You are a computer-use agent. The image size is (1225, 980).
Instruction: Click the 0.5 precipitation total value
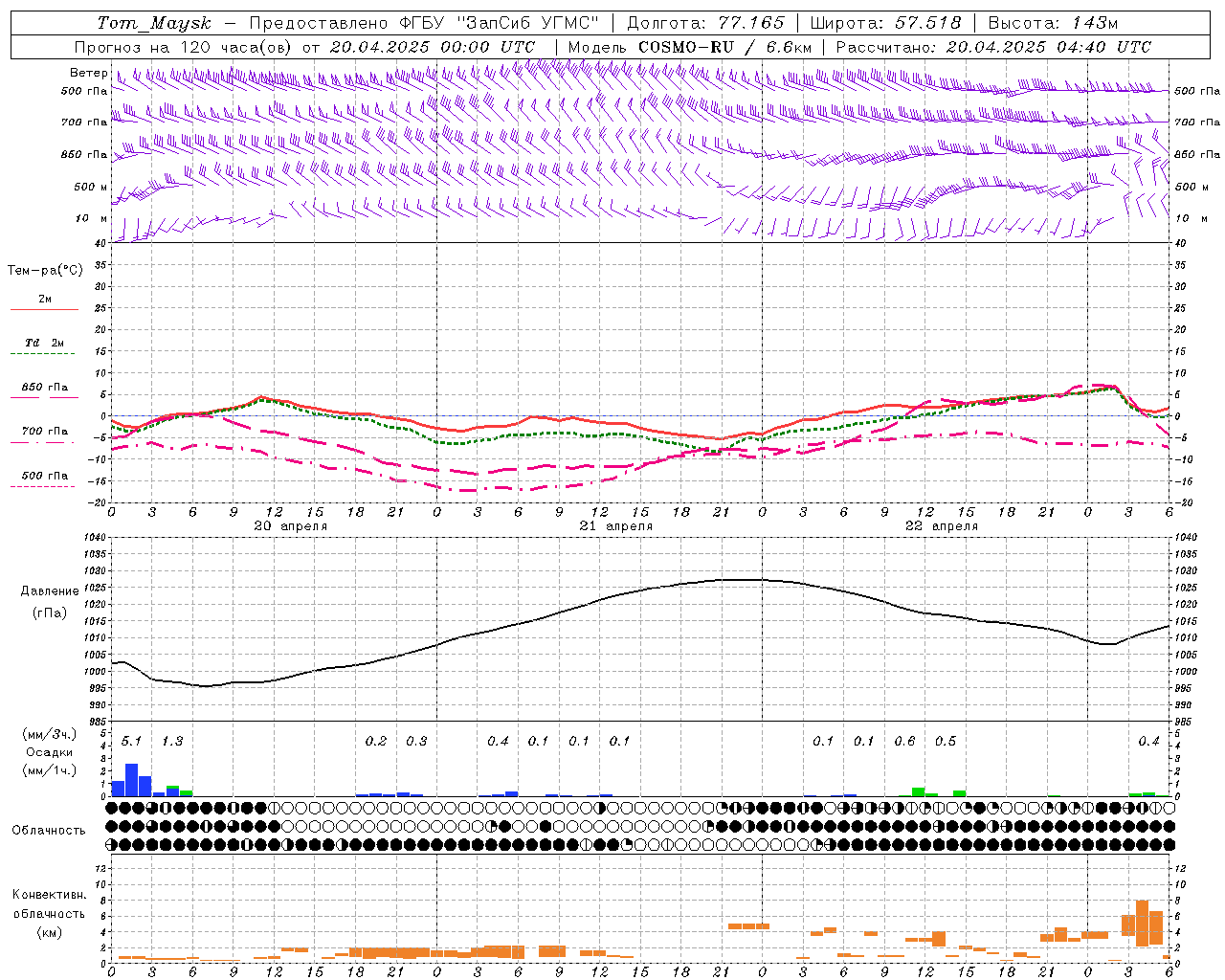946,741
